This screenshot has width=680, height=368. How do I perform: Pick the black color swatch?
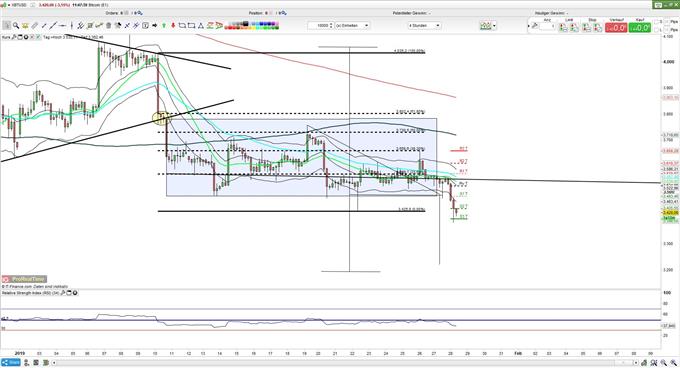pyautogui.click(x=245, y=24)
